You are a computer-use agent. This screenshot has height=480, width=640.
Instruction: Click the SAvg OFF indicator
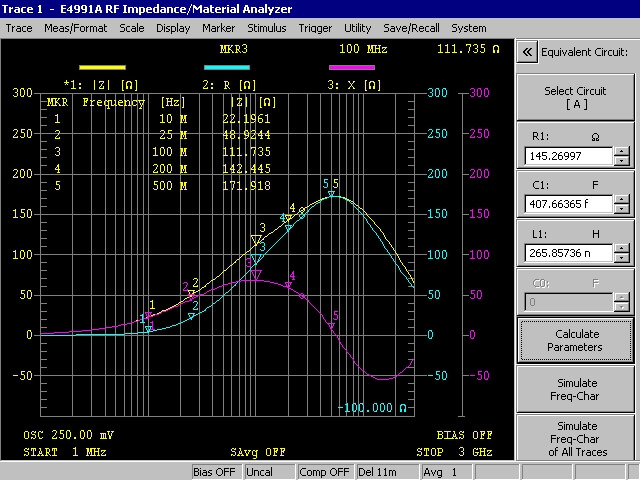[x=258, y=452]
